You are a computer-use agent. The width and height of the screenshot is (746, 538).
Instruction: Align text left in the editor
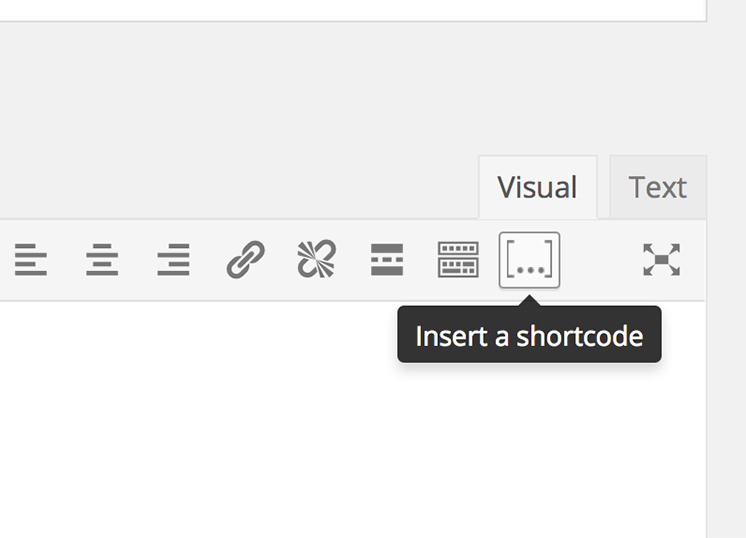30,260
